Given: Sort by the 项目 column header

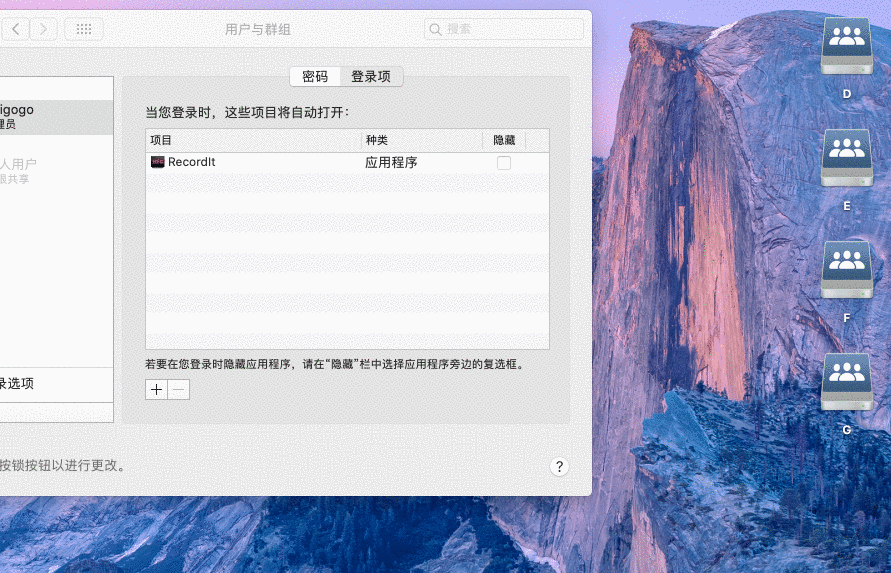Looking at the screenshot, I should [253, 140].
